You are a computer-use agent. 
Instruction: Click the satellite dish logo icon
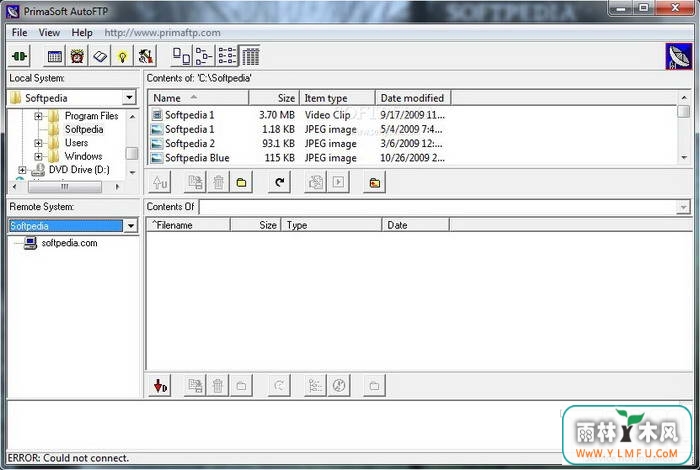(679, 57)
